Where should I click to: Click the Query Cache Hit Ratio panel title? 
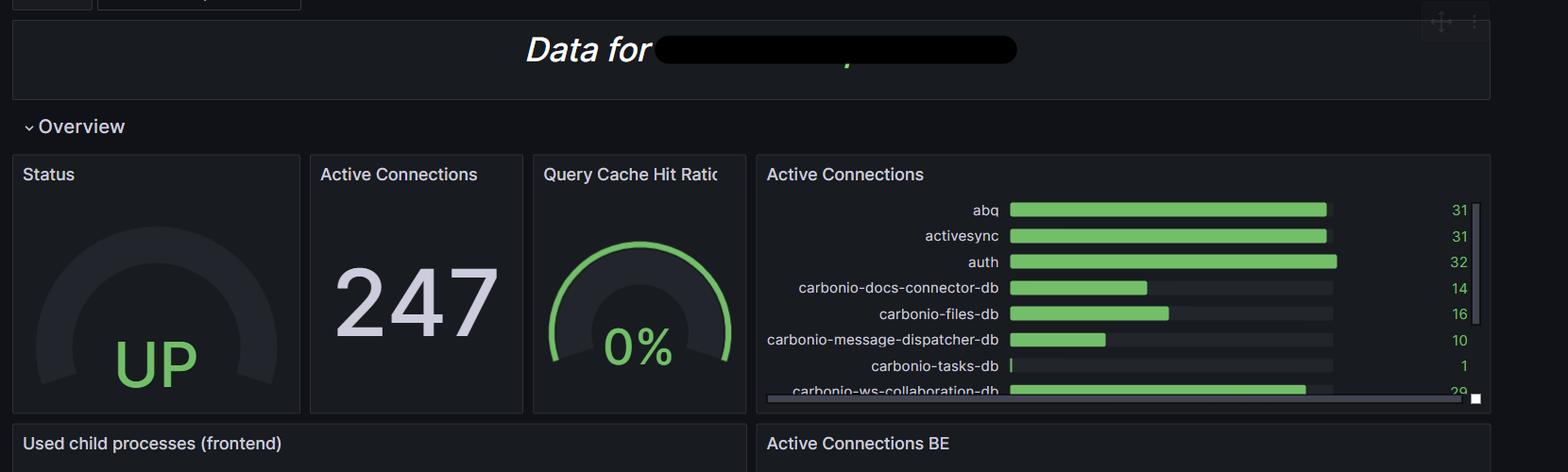[630, 175]
